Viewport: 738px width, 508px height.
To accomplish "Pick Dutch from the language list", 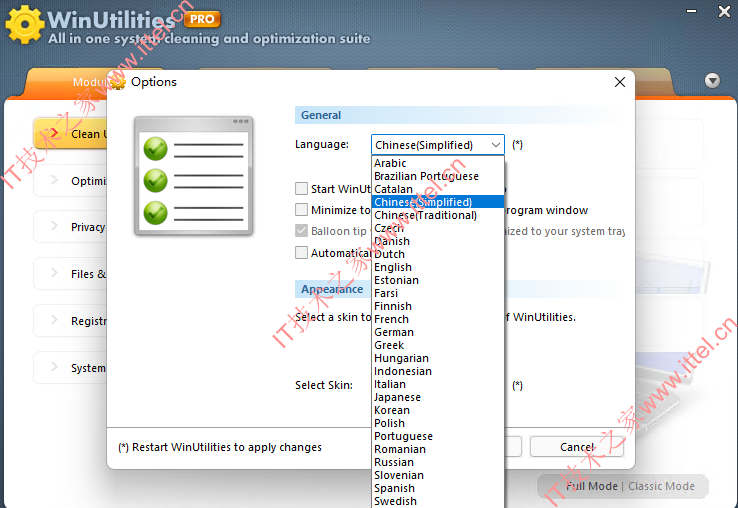I will (x=438, y=254).
